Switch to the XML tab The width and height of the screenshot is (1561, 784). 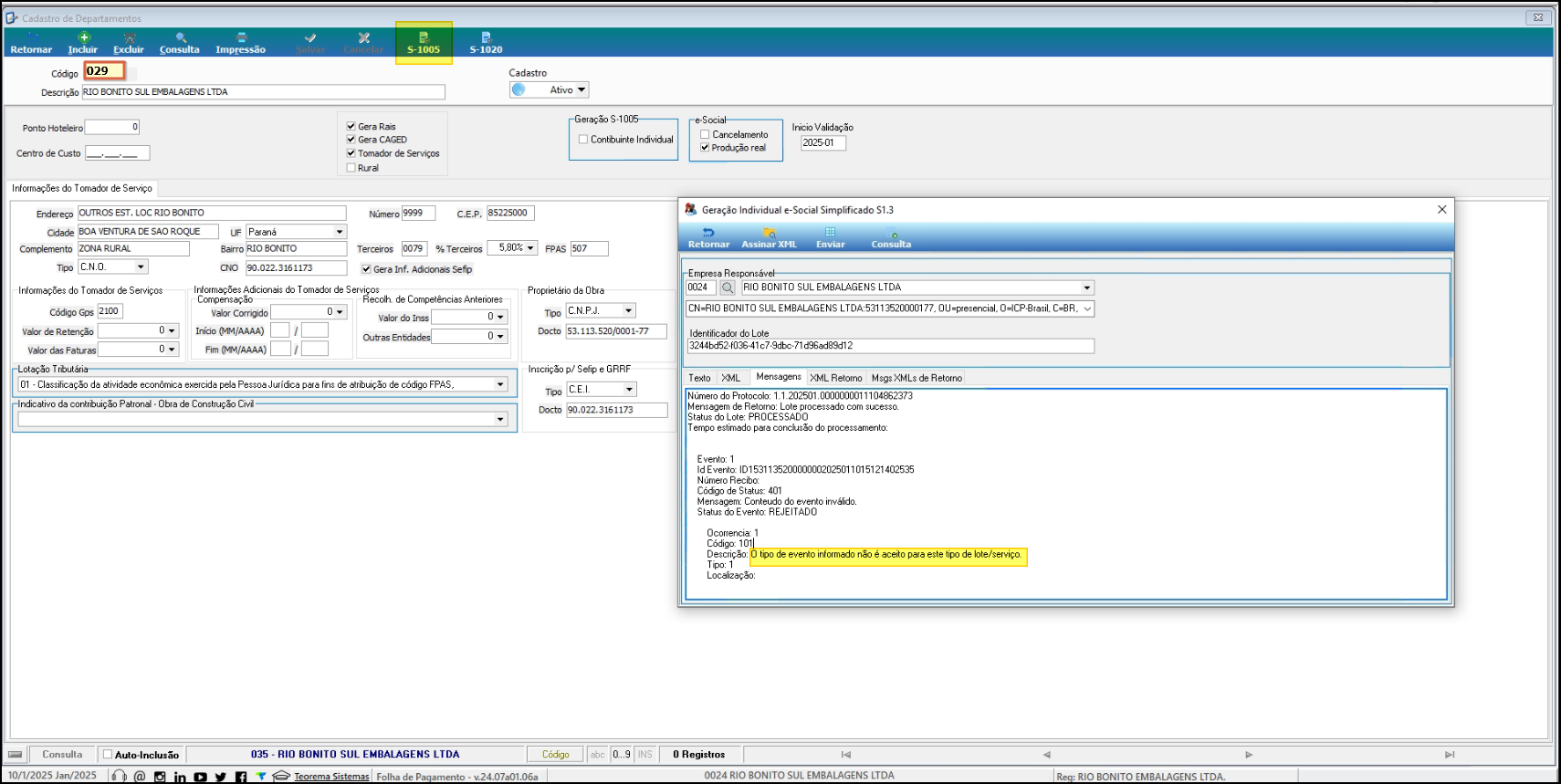[x=730, y=378]
